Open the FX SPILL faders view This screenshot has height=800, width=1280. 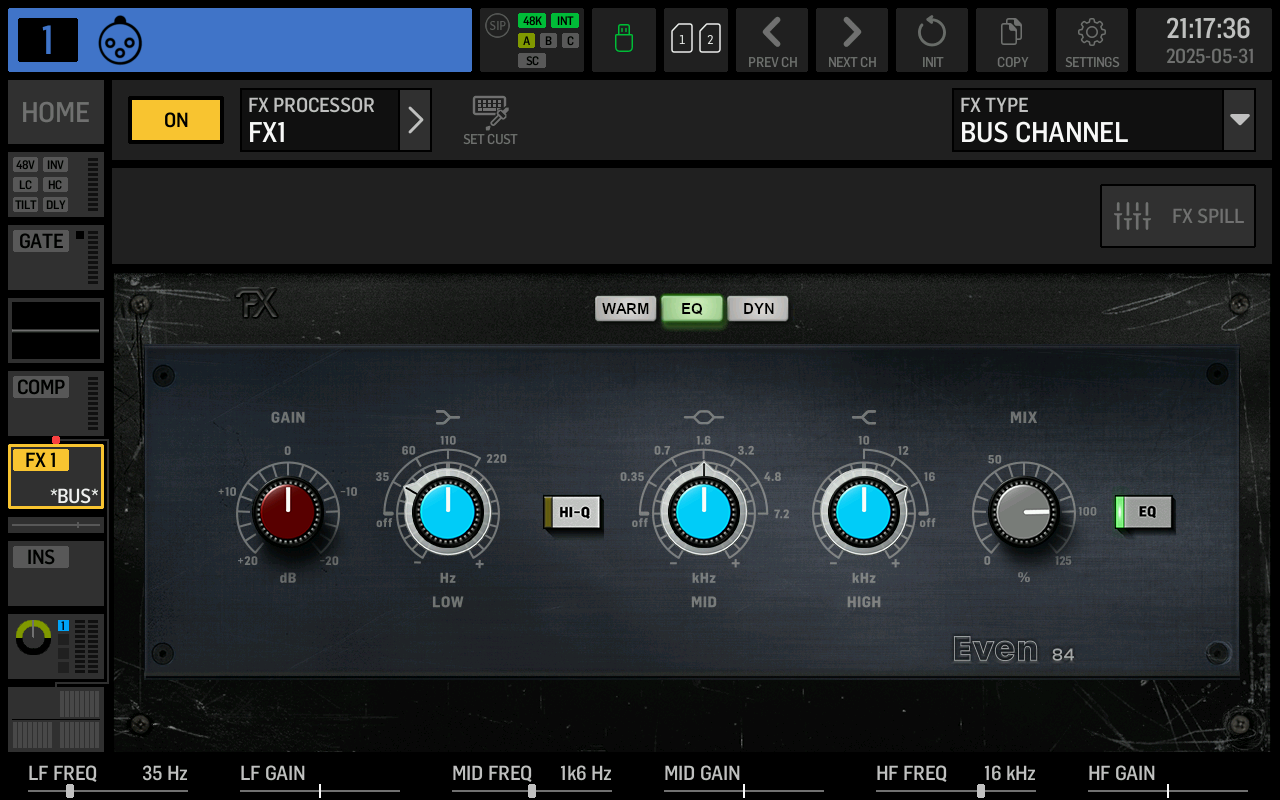(1177, 215)
